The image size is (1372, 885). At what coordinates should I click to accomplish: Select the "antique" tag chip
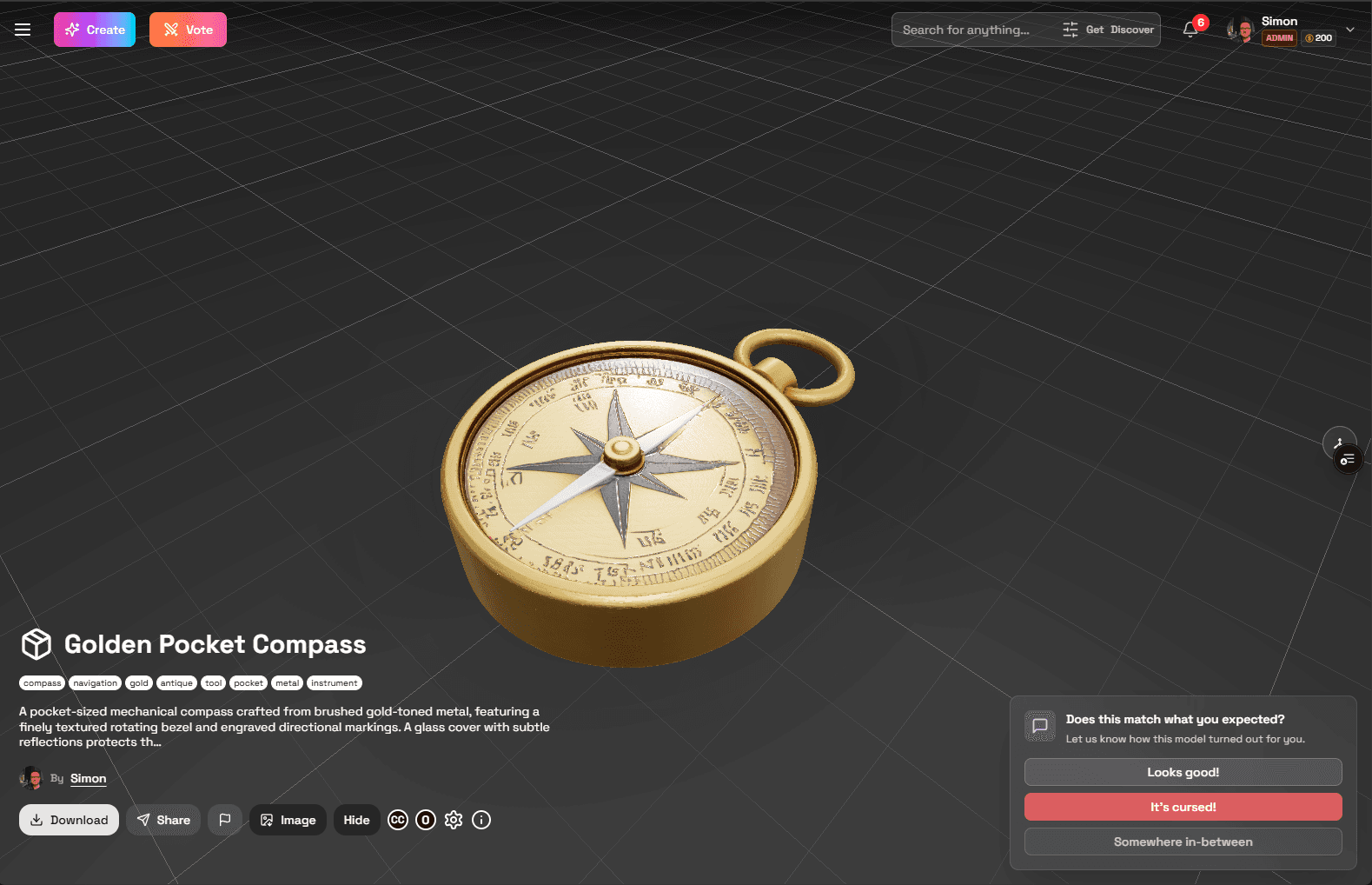click(x=176, y=683)
